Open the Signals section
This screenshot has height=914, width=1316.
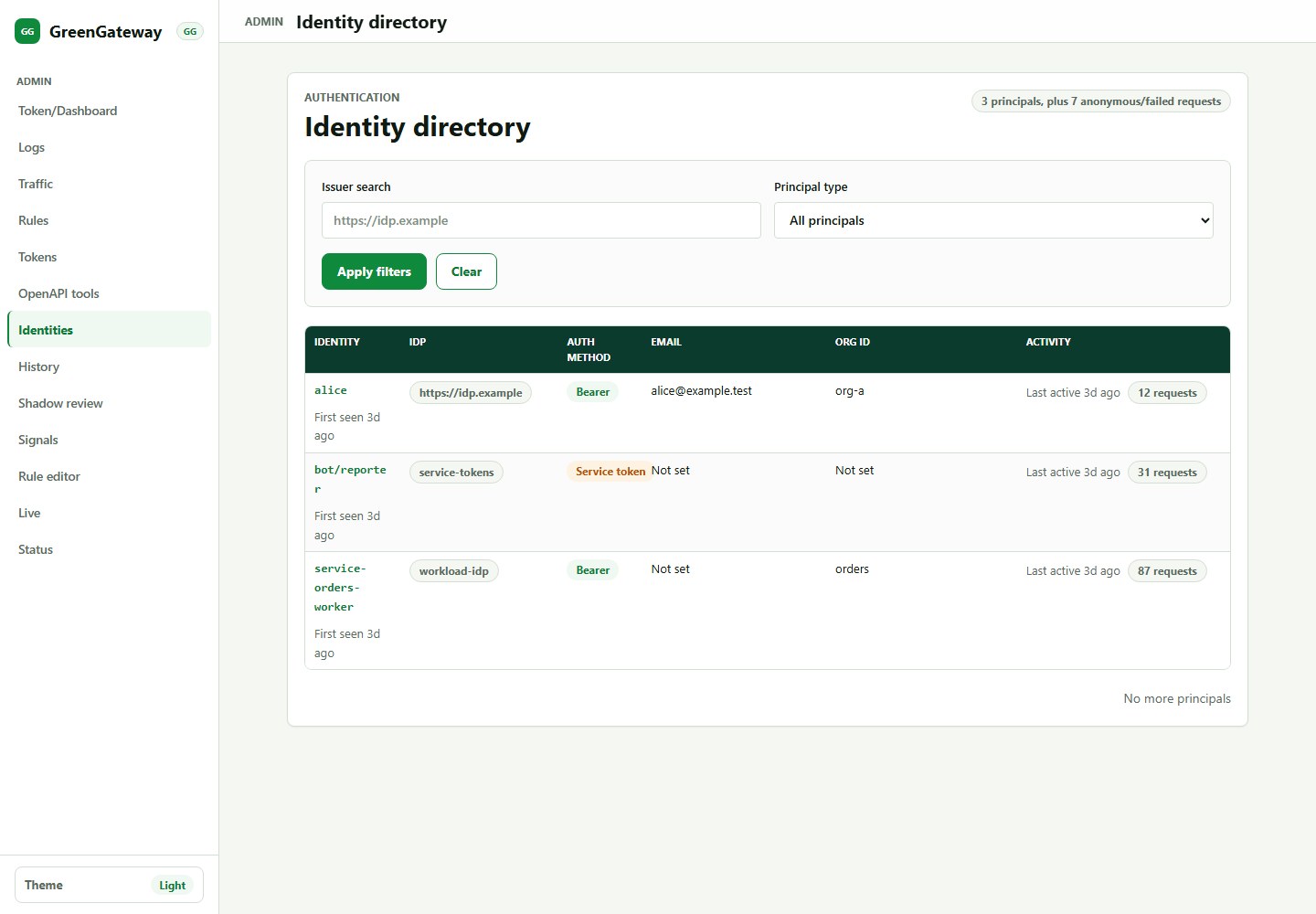coord(109,440)
